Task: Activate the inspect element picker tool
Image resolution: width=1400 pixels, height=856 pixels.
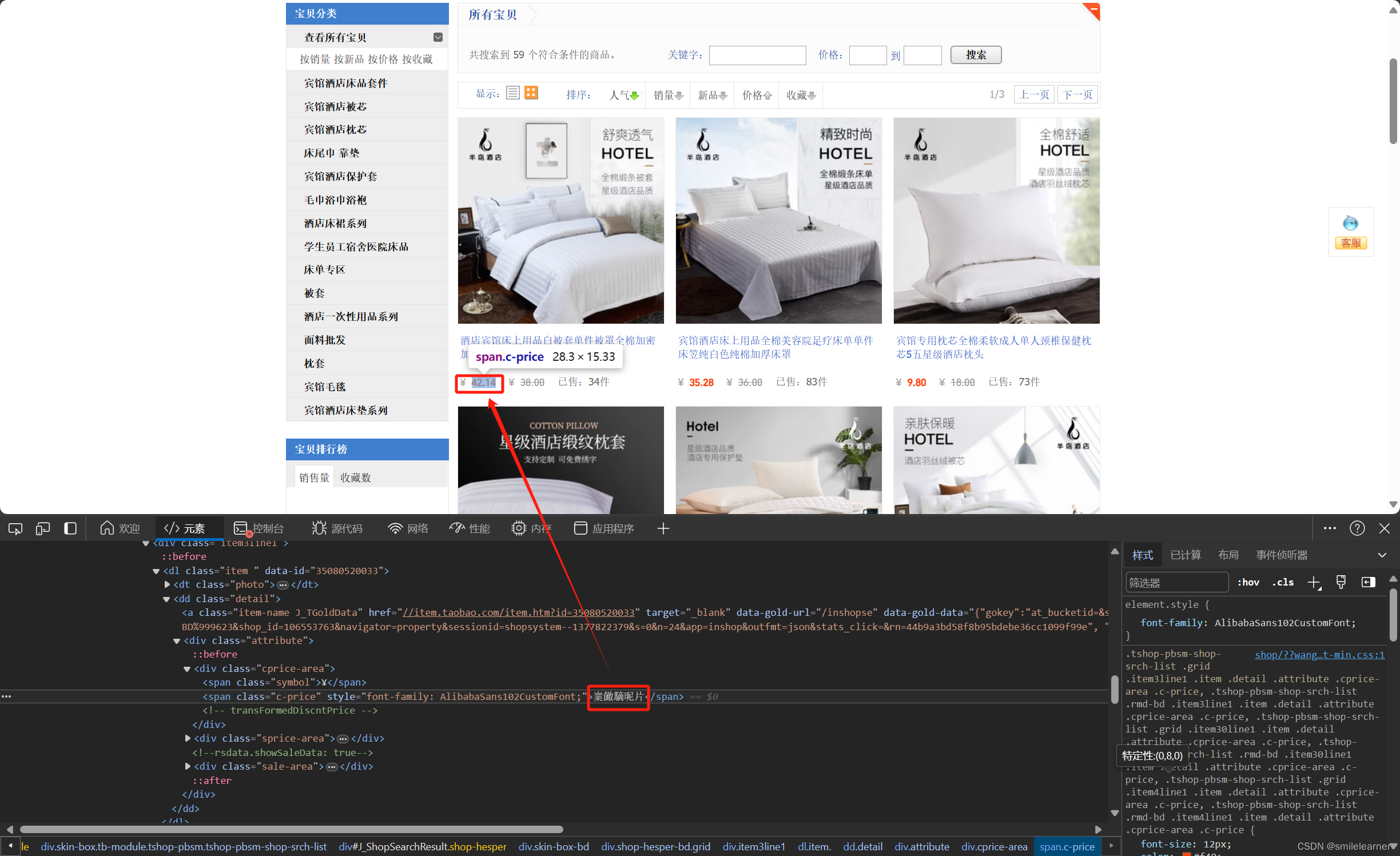Action: (x=15, y=528)
